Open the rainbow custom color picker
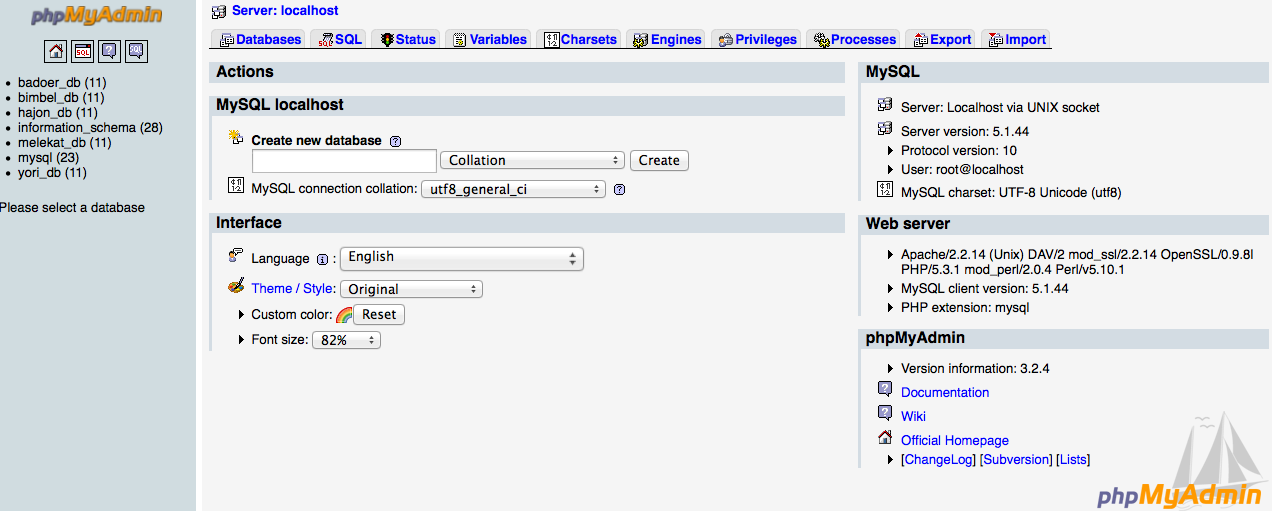1272x511 pixels. [344, 315]
